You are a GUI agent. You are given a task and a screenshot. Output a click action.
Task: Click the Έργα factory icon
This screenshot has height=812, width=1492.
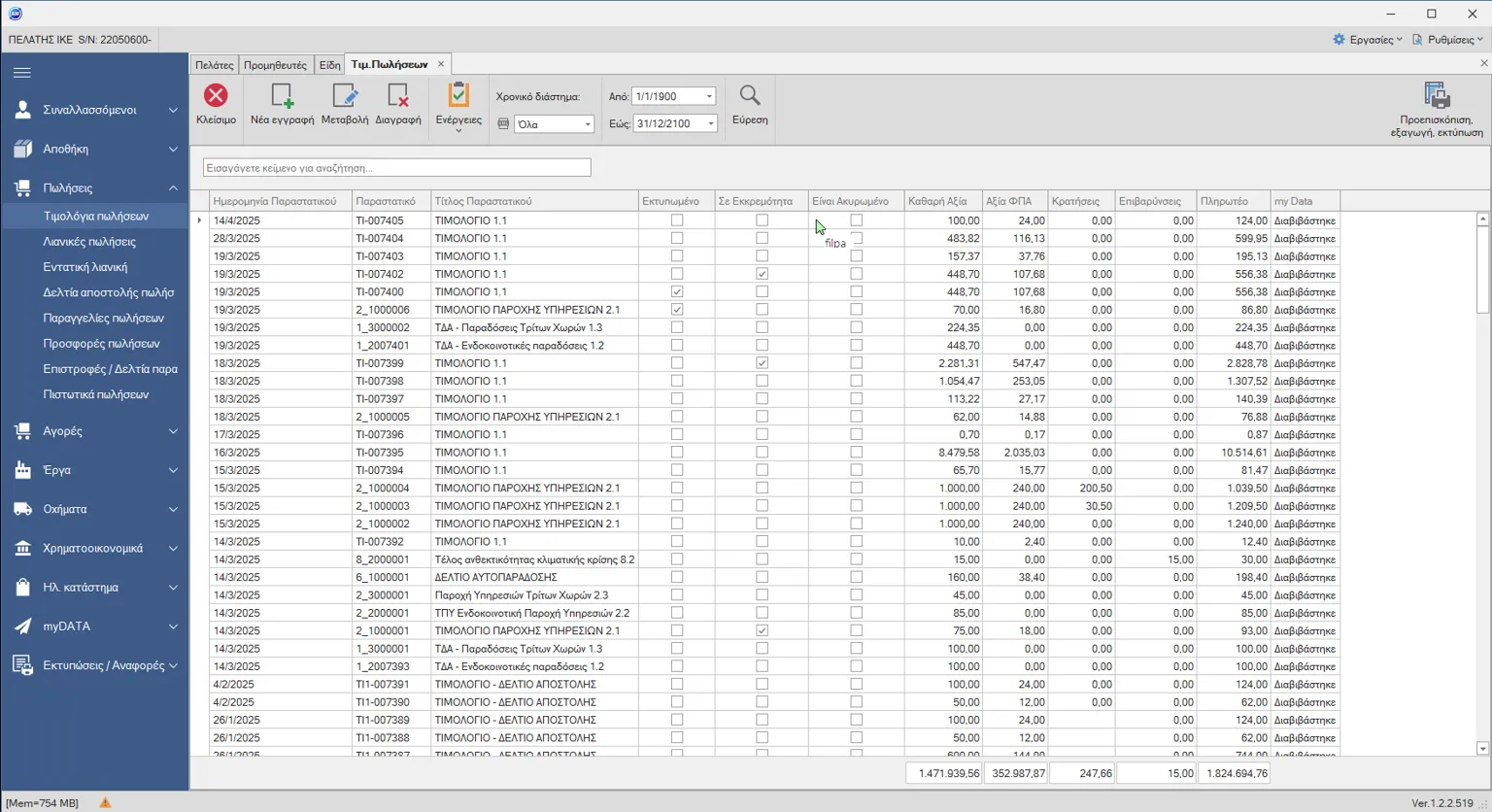tap(22, 470)
